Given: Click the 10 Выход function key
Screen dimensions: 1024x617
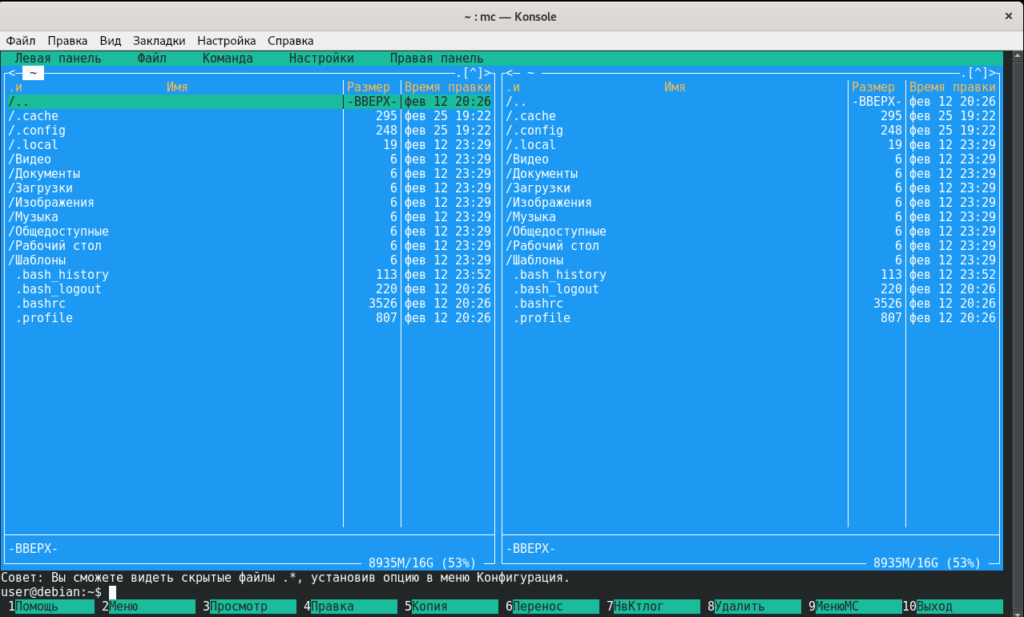Looking at the screenshot, I should (x=952, y=607).
